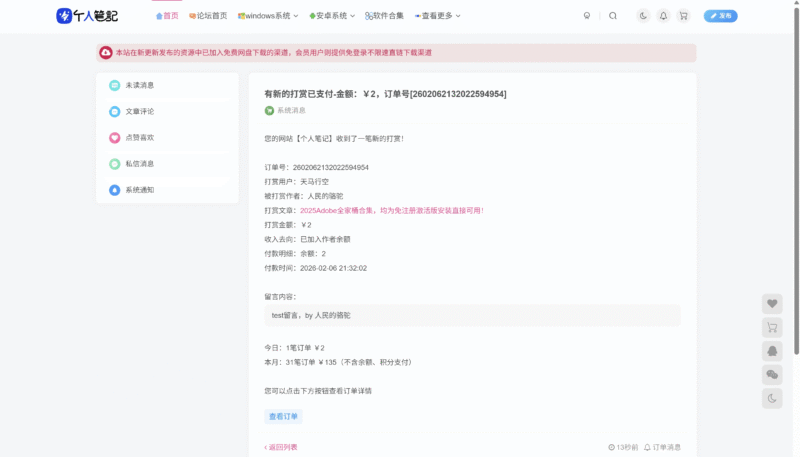This screenshot has height=457, width=800.
Task: Click the 打赏金额:¥2 line
Action: (x=288, y=225)
